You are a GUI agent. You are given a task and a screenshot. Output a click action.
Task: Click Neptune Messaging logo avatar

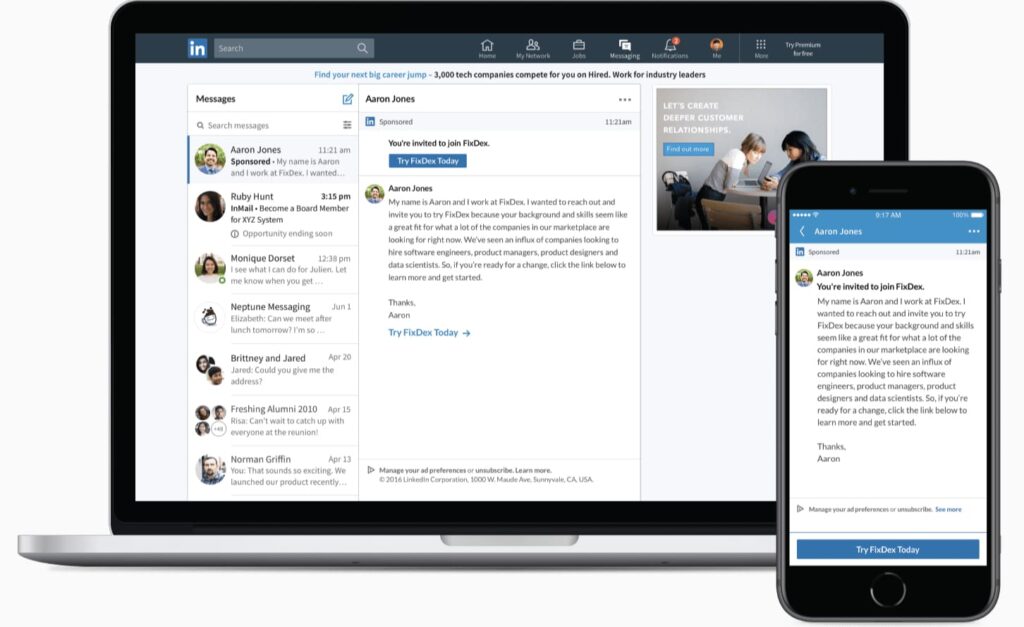point(210,317)
